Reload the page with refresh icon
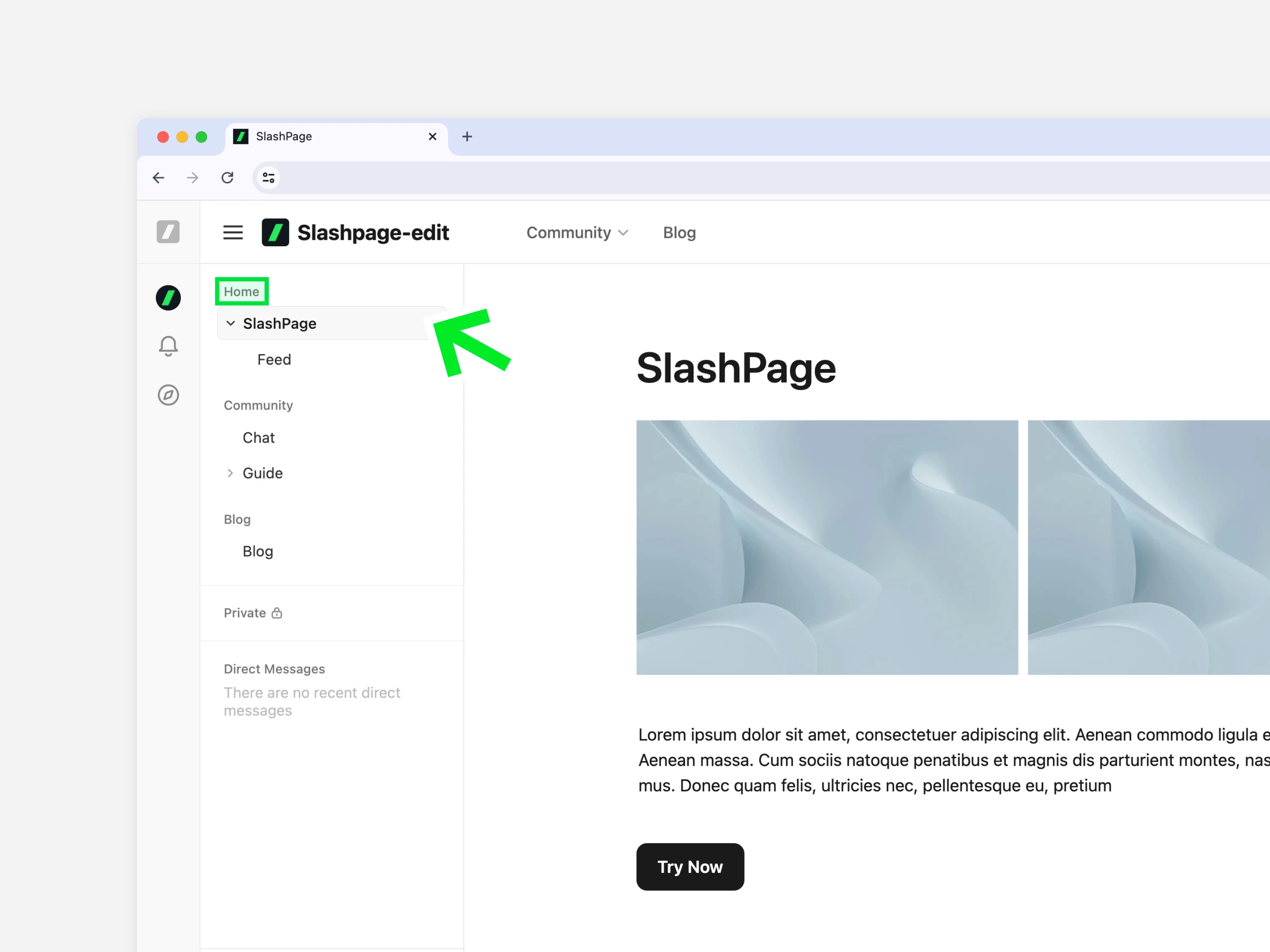Image resolution: width=1270 pixels, height=952 pixels. pos(227,178)
